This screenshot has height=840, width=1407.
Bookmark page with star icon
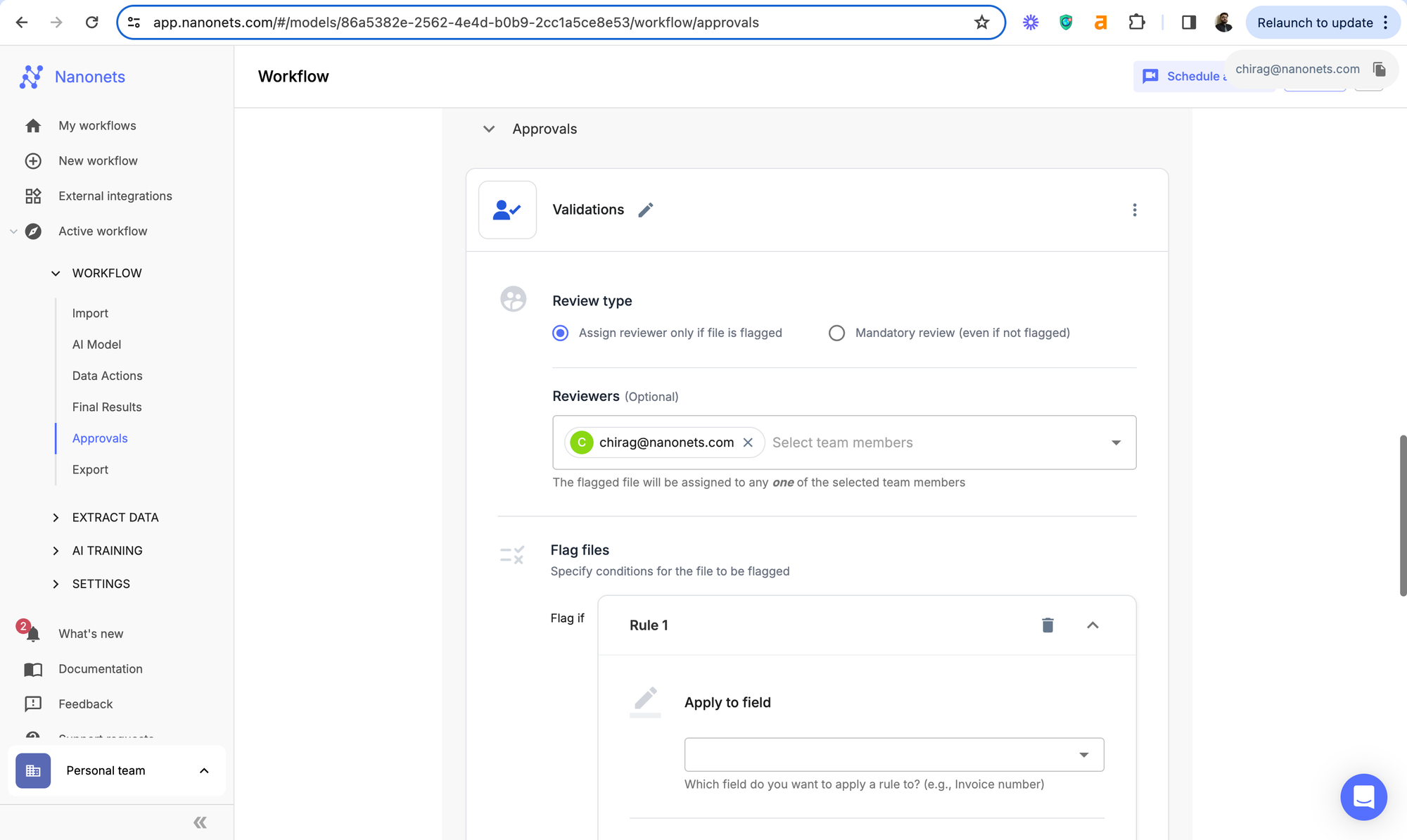981,23
